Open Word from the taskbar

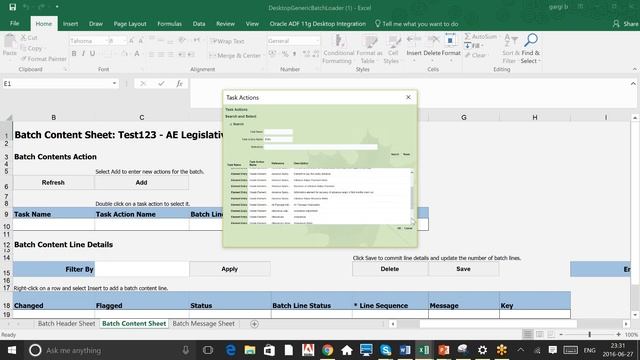click(x=405, y=350)
